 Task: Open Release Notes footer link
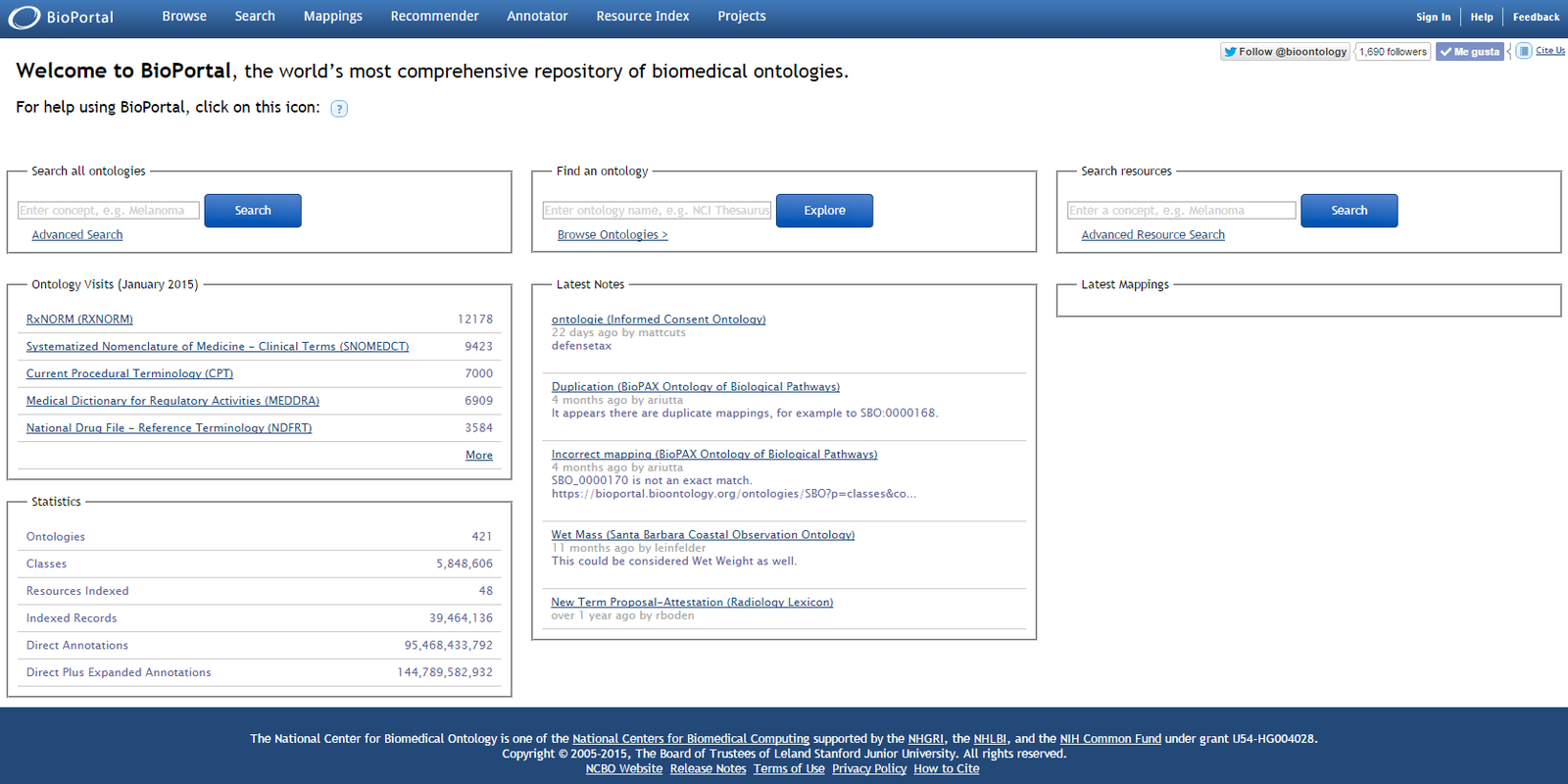click(709, 769)
